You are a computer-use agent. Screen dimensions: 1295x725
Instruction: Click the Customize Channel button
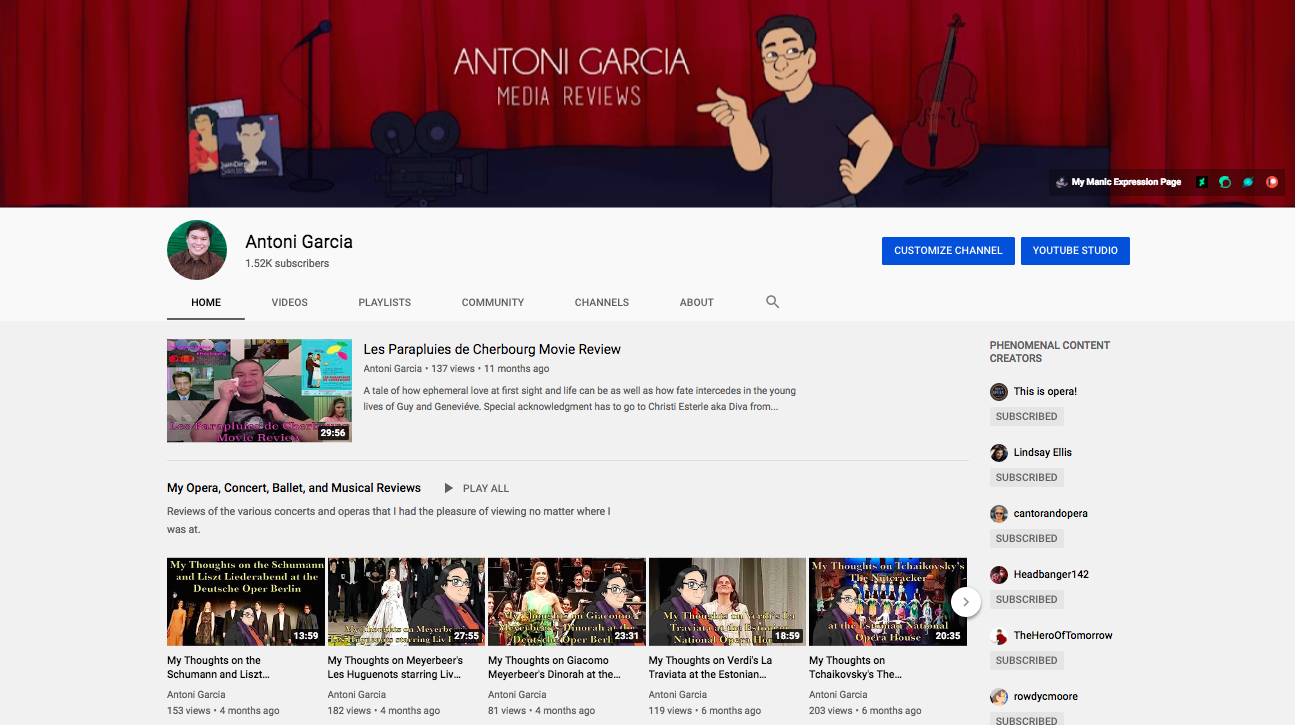pos(948,251)
